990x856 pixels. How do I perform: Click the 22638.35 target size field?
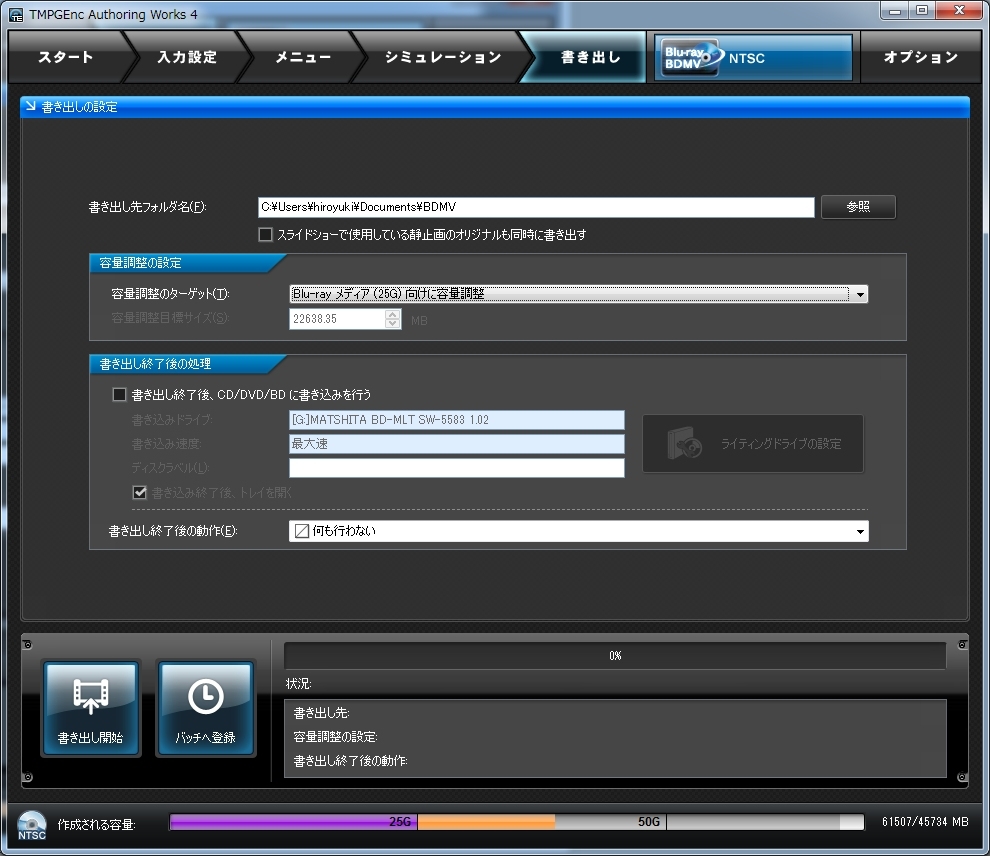click(337, 319)
